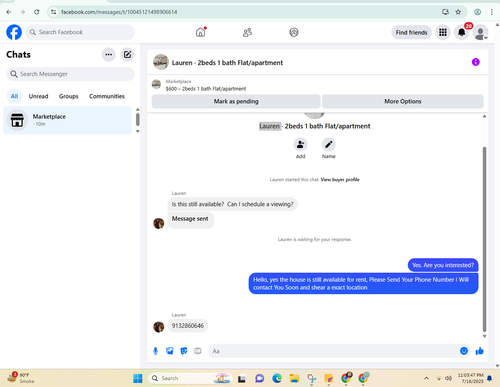Select the All chats filter

pyautogui.click(x=14, y=96)
